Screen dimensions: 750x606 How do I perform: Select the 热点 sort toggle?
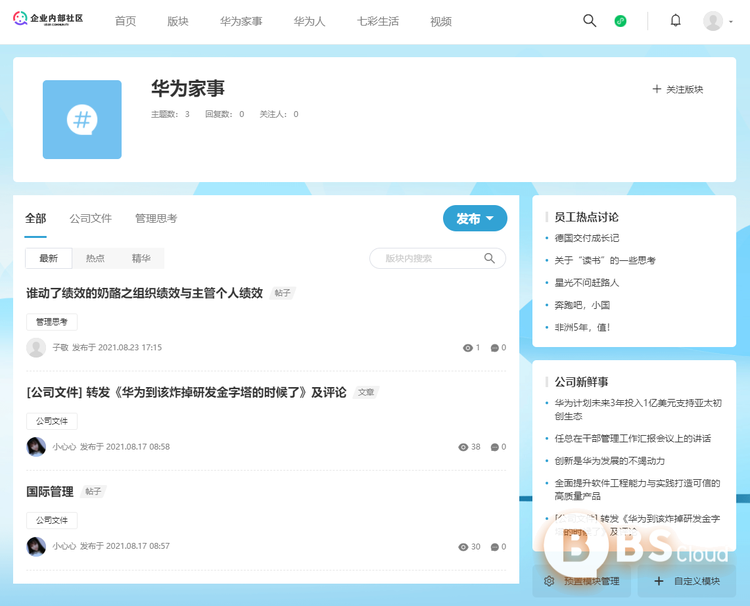[95, 258]
